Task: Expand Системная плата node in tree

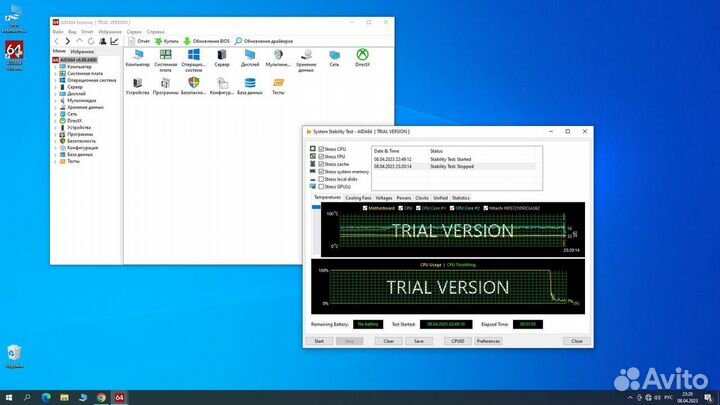Action: [56, 73]
